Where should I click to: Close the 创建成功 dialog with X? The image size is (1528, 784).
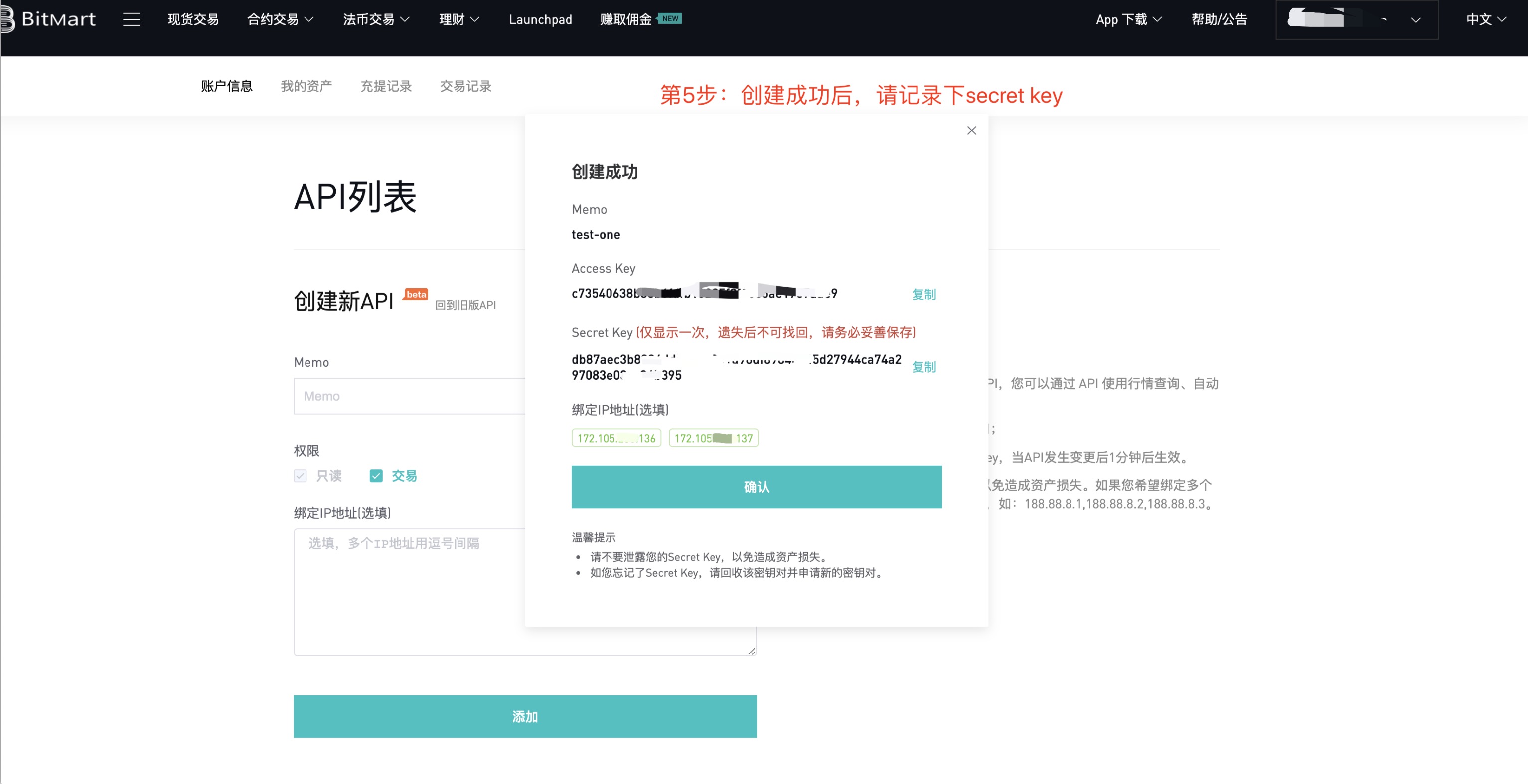(971, 131)
